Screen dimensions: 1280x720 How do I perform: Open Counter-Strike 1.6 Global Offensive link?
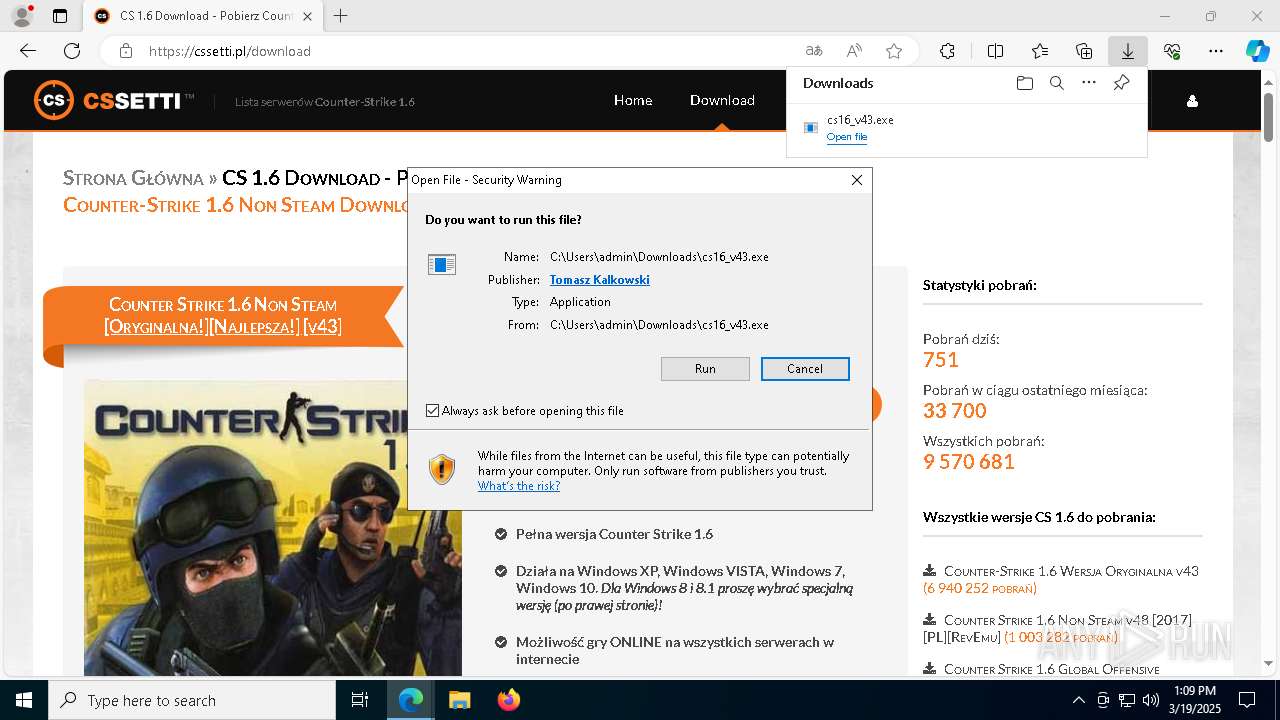coord(1052,669)
